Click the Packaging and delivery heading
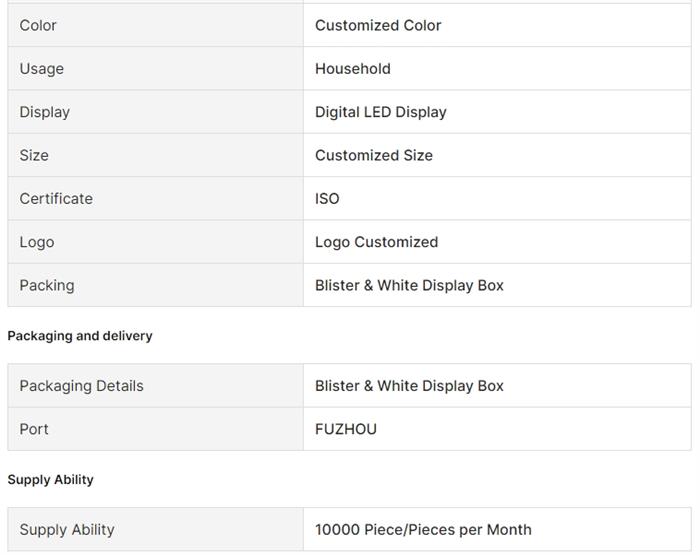Image resolution: width=700 pixels, height=555 pixels. click(x=80, y=336)
